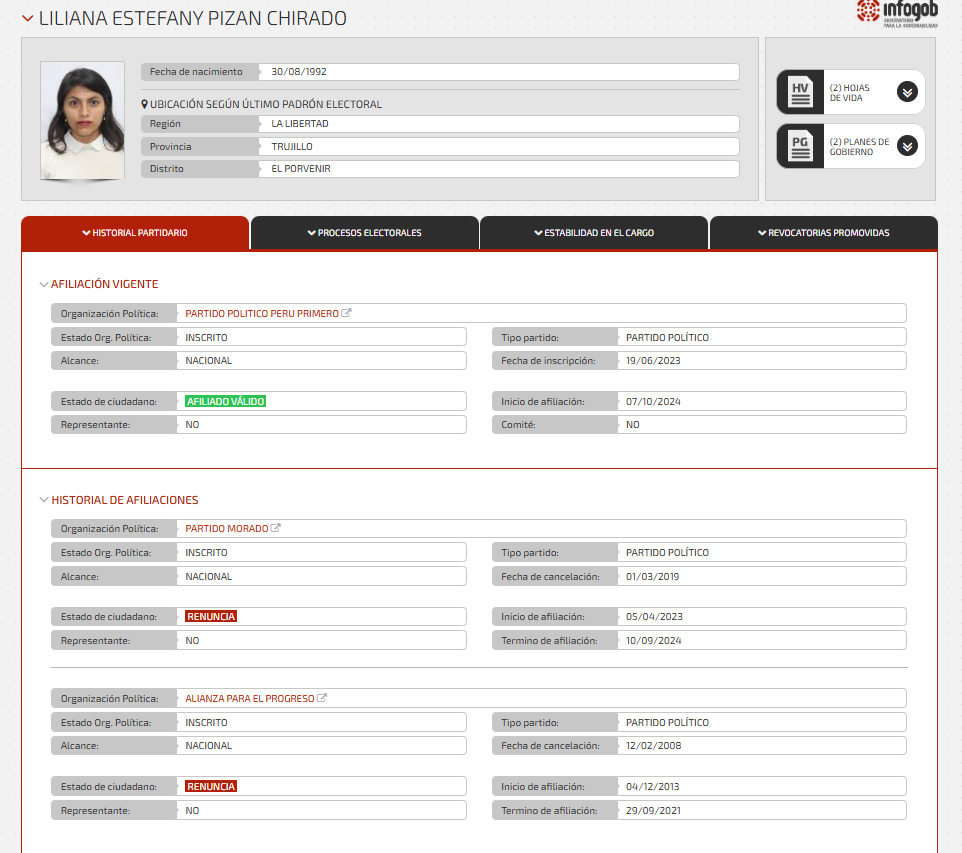Collapse the candidate name header chevron
Screen dimensions: 962x853
[28, 18]
